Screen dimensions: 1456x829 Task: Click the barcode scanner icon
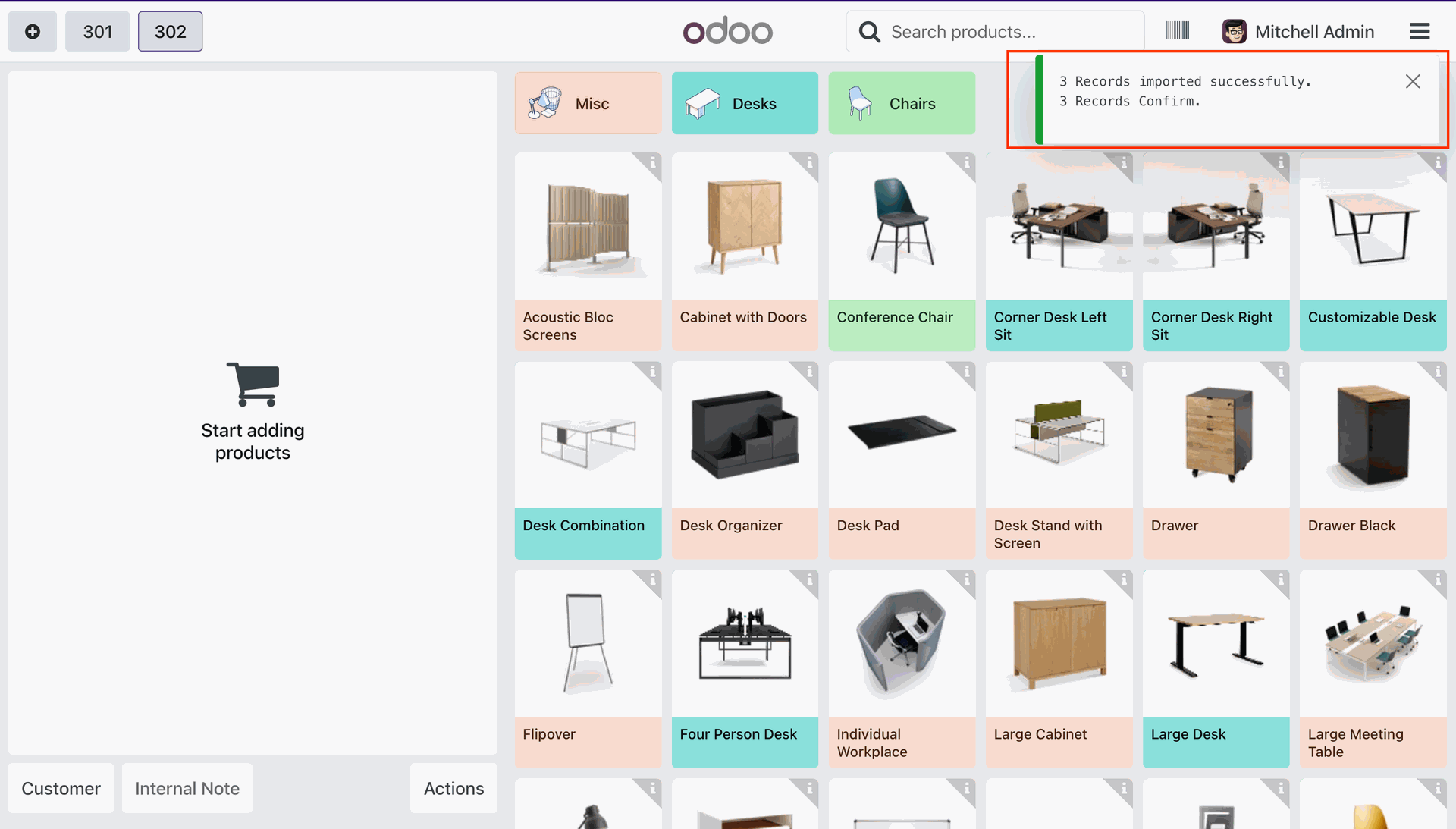tap(1177, 31)
